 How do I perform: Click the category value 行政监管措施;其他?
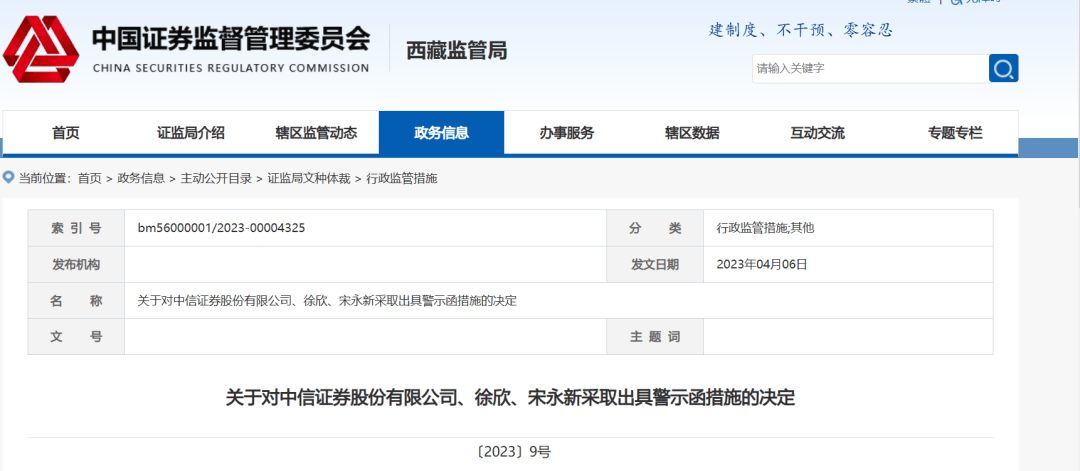(x=765, y=228)
